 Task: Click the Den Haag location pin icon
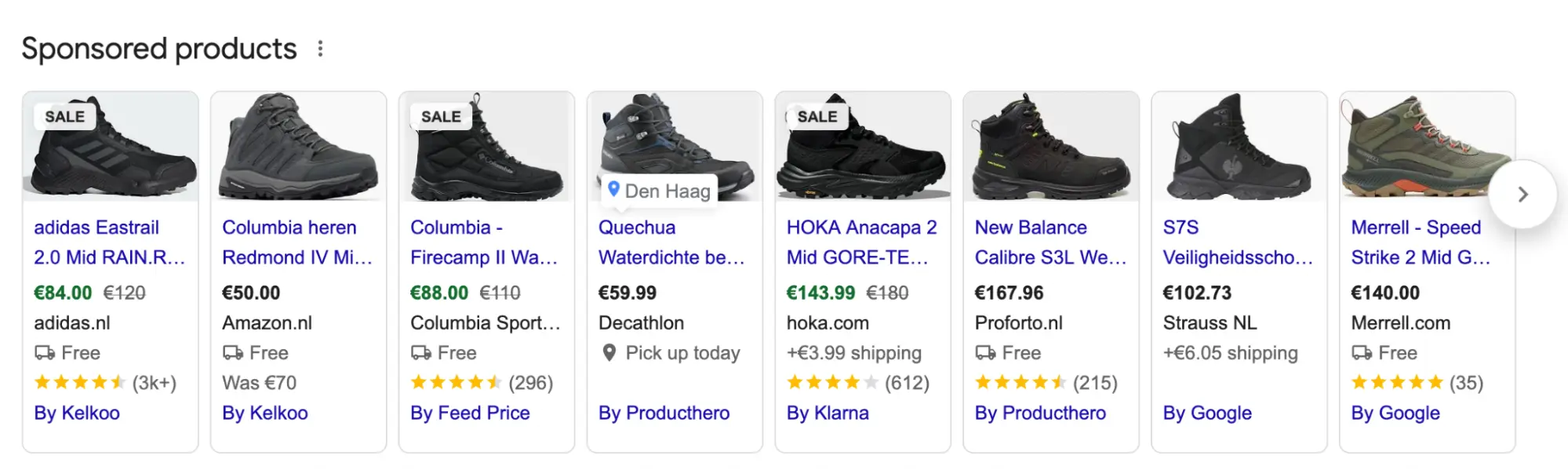[613, 190]
